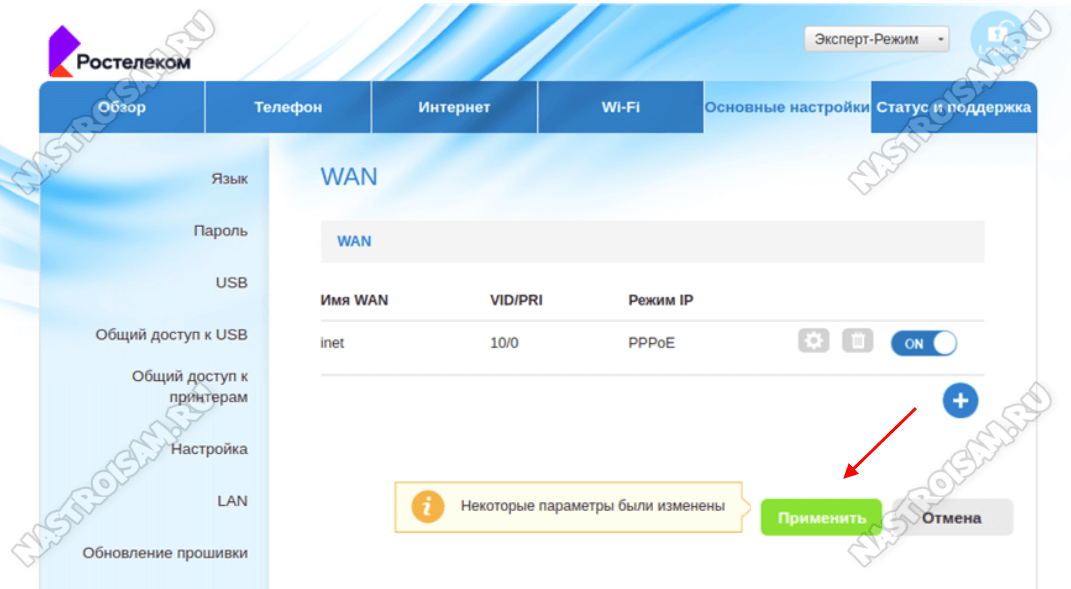Screen dimensions: 1071x589
Task: Go to LAN settings in sidebar
Action: [x=232, y=501]
